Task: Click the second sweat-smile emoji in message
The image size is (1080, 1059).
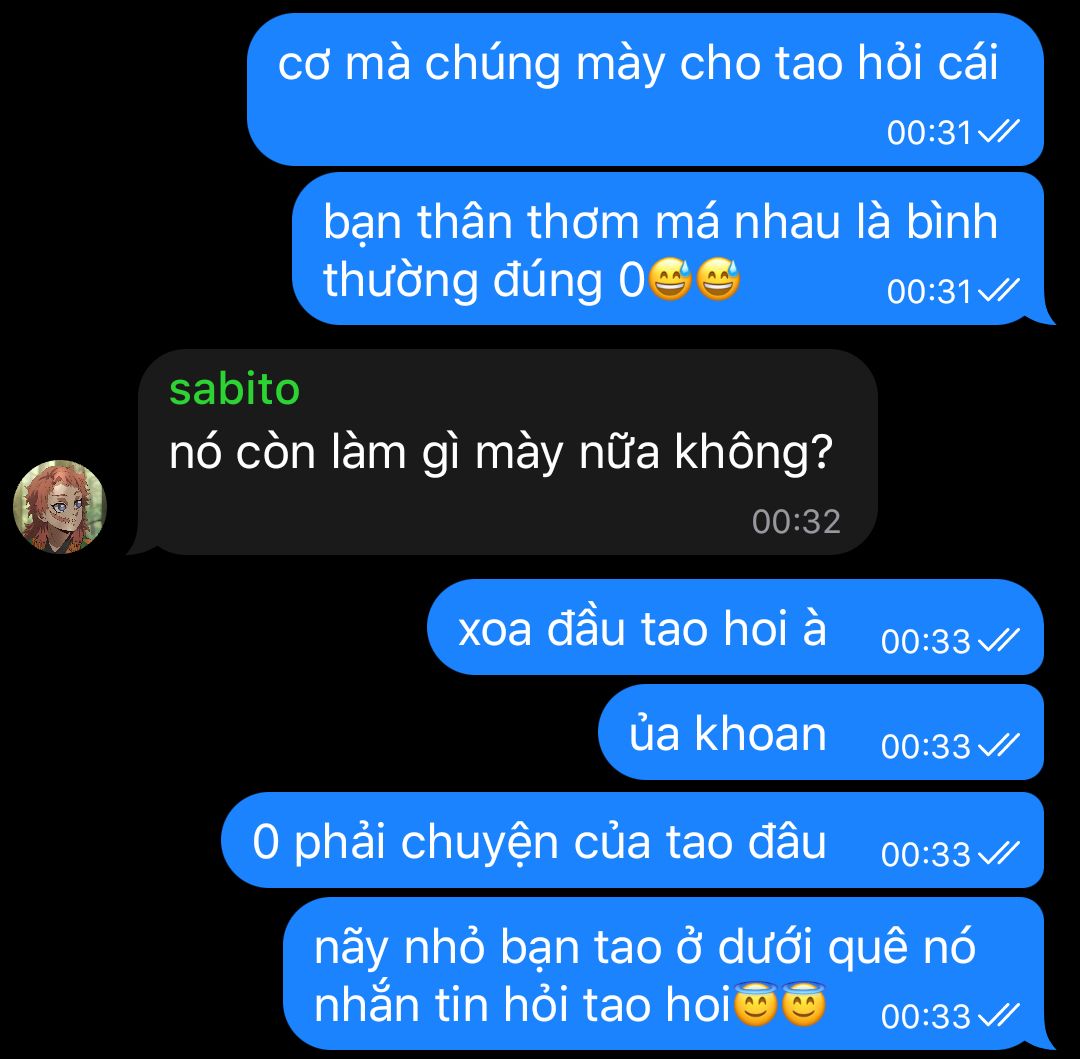Action: click(x=718, y=280)
